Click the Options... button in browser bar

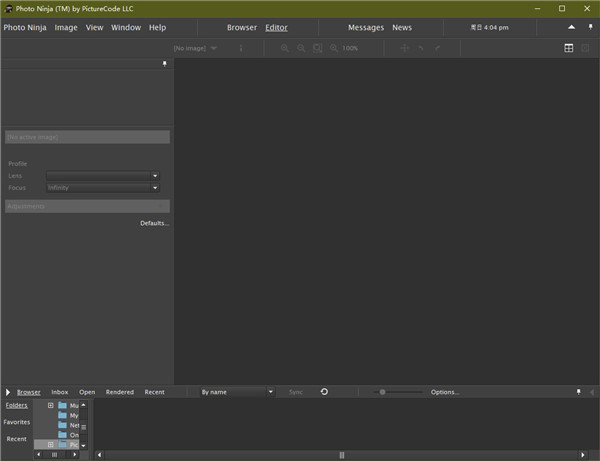coord(445,392)
